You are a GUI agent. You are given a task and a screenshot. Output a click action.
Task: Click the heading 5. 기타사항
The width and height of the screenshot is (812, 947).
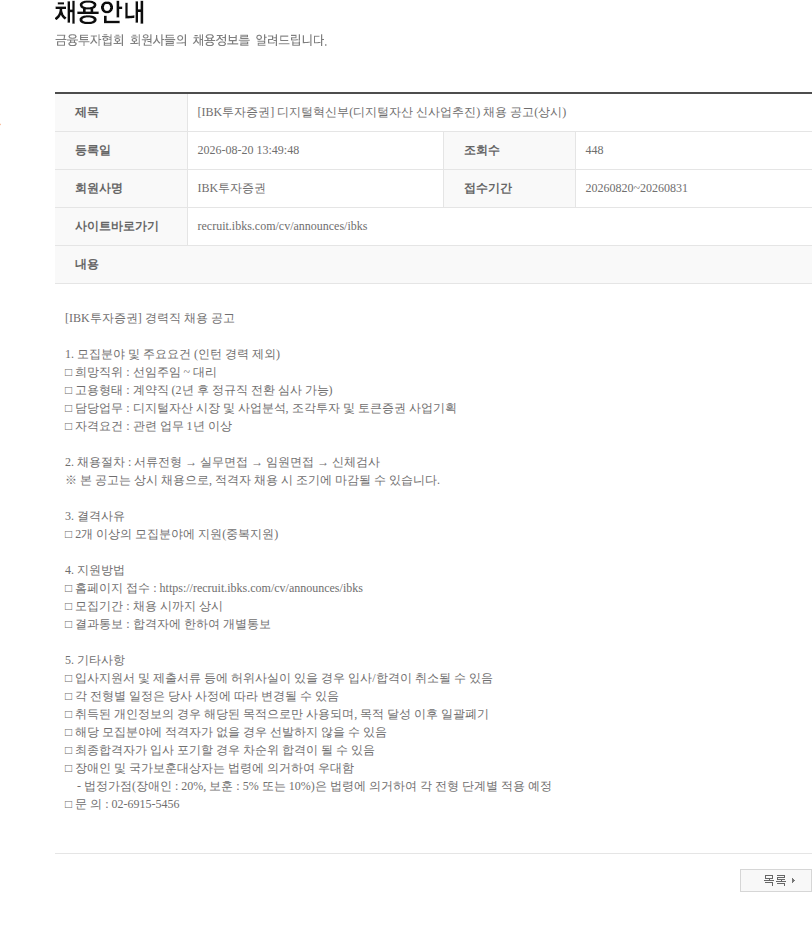(94, 660)
